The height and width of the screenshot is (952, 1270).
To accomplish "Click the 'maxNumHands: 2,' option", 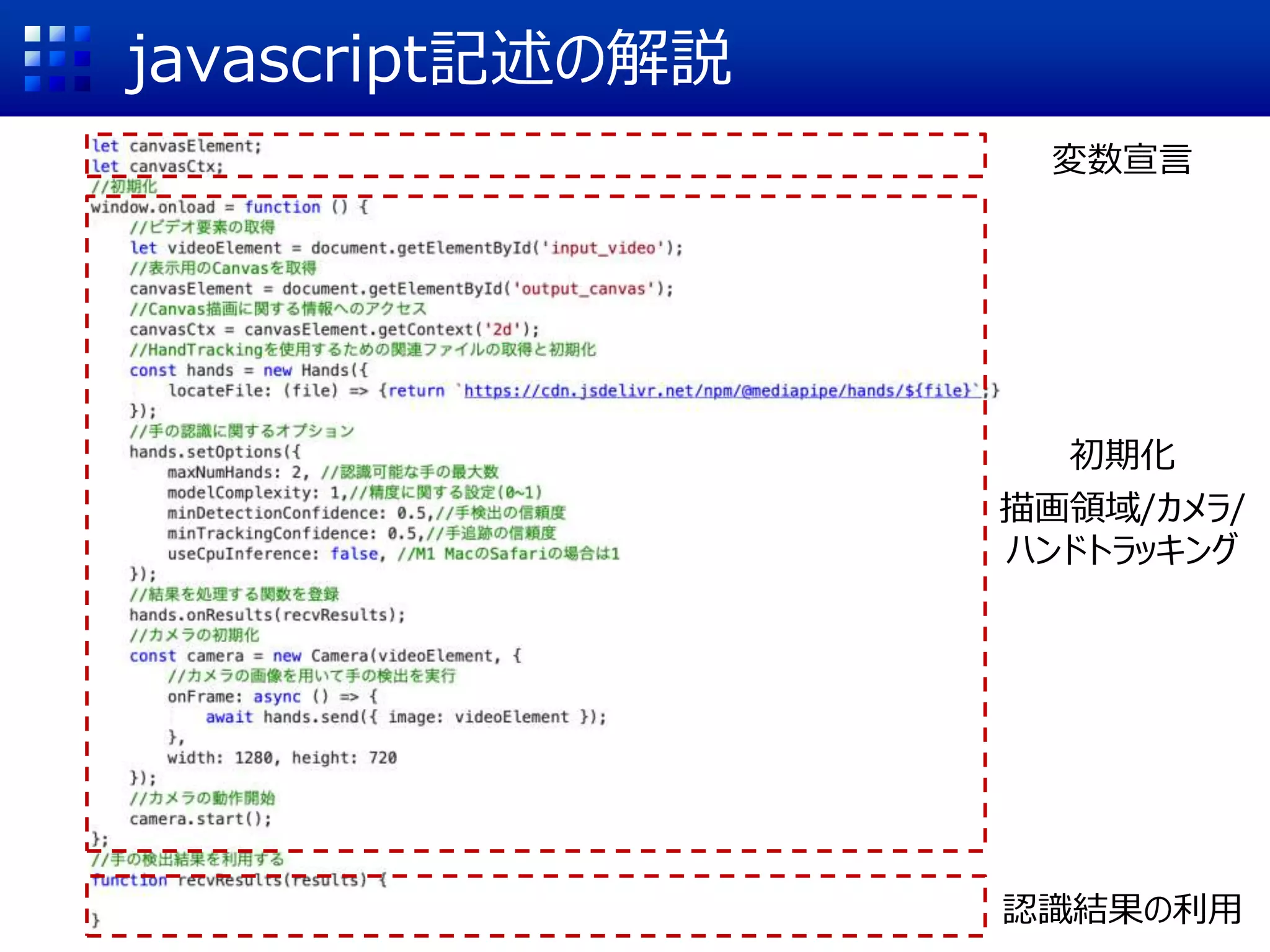I will (x=238, y=472).
